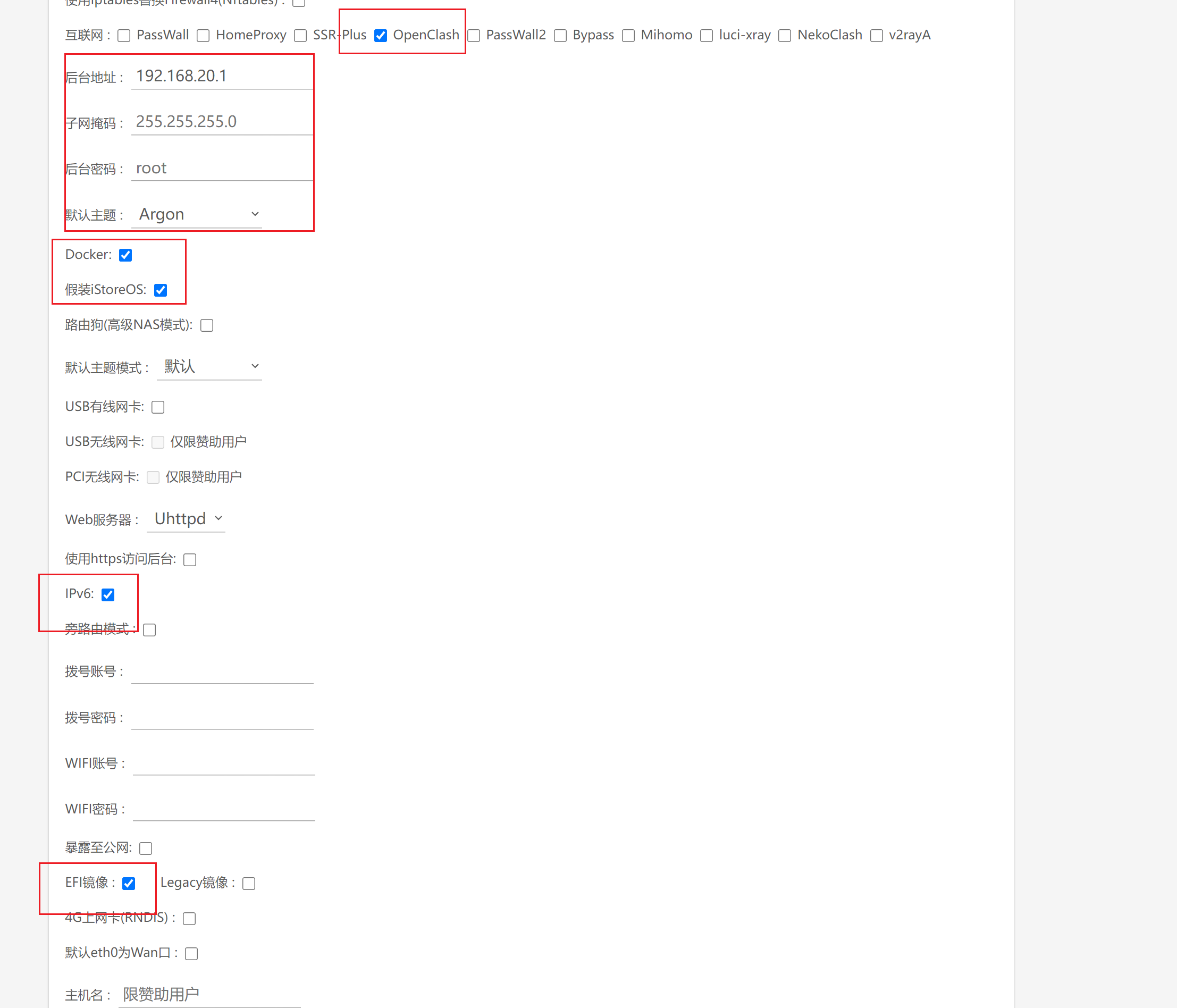Click the WIFI密码 input field
This screenshot has width=1177, height=1008.
coord(223,809)
